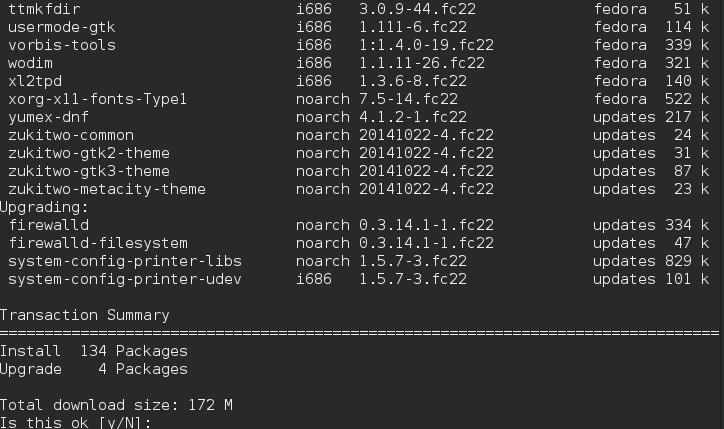Select zukitwo-common package line
This screenshot has width=724, height=429.
point(358,135)
